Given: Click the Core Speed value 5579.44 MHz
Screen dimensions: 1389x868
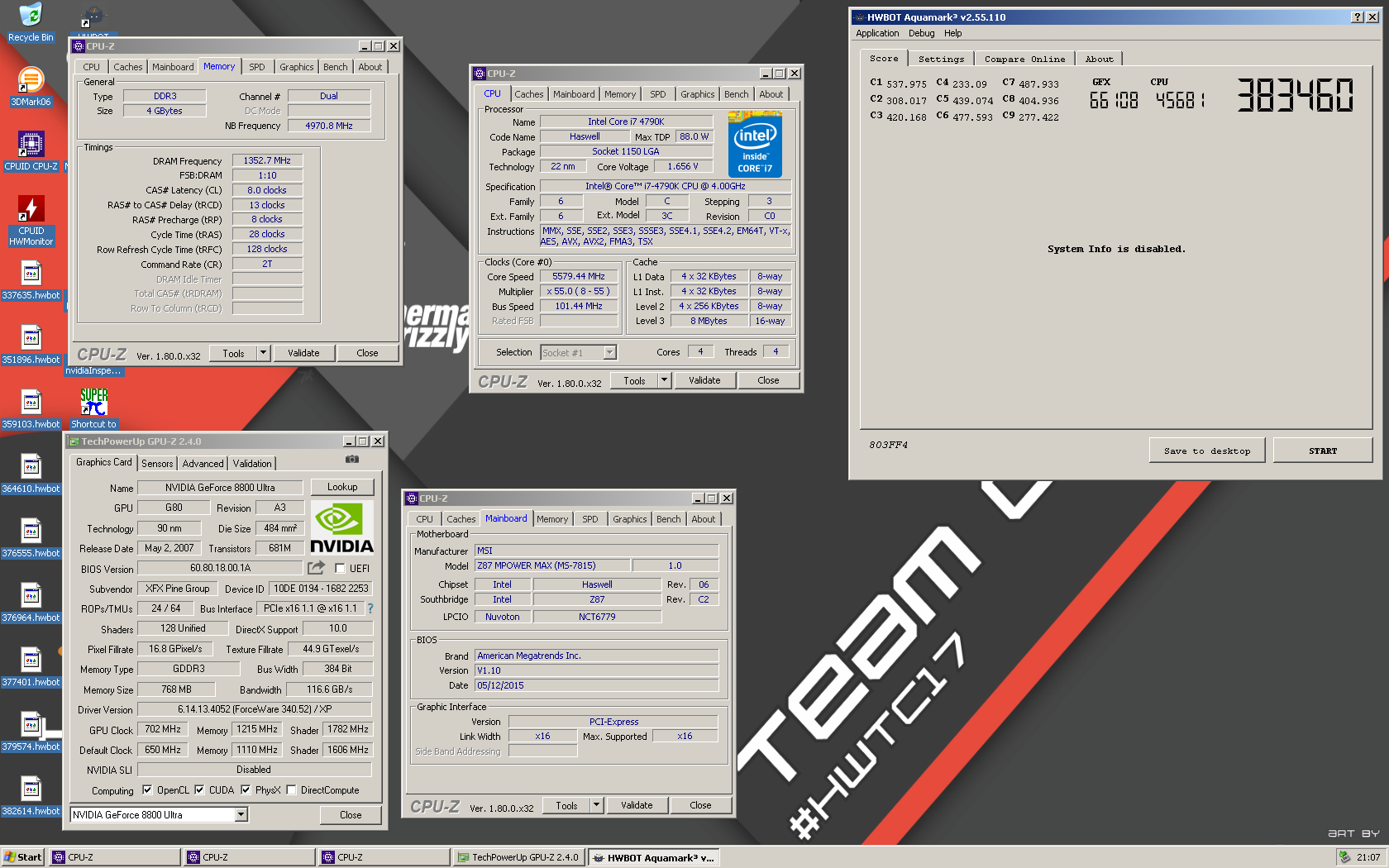Looking at the screenshot, I should [579, 277].
